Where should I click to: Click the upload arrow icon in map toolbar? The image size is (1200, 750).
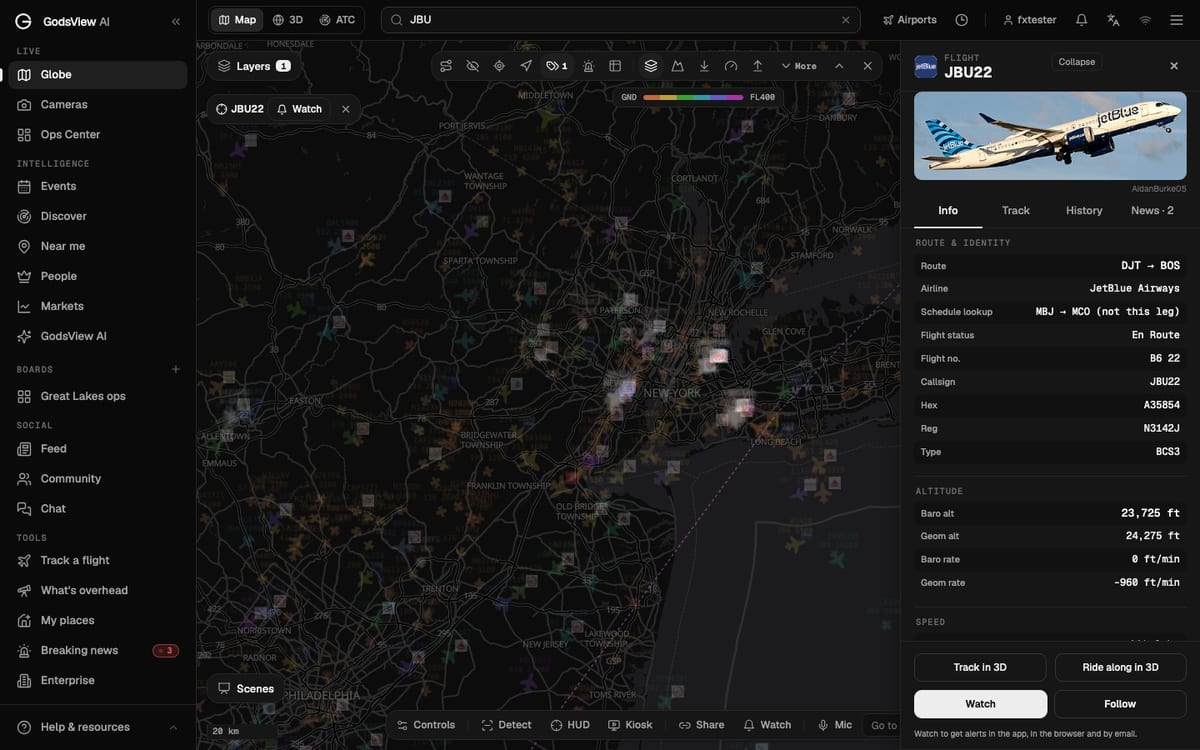(757, 66)
